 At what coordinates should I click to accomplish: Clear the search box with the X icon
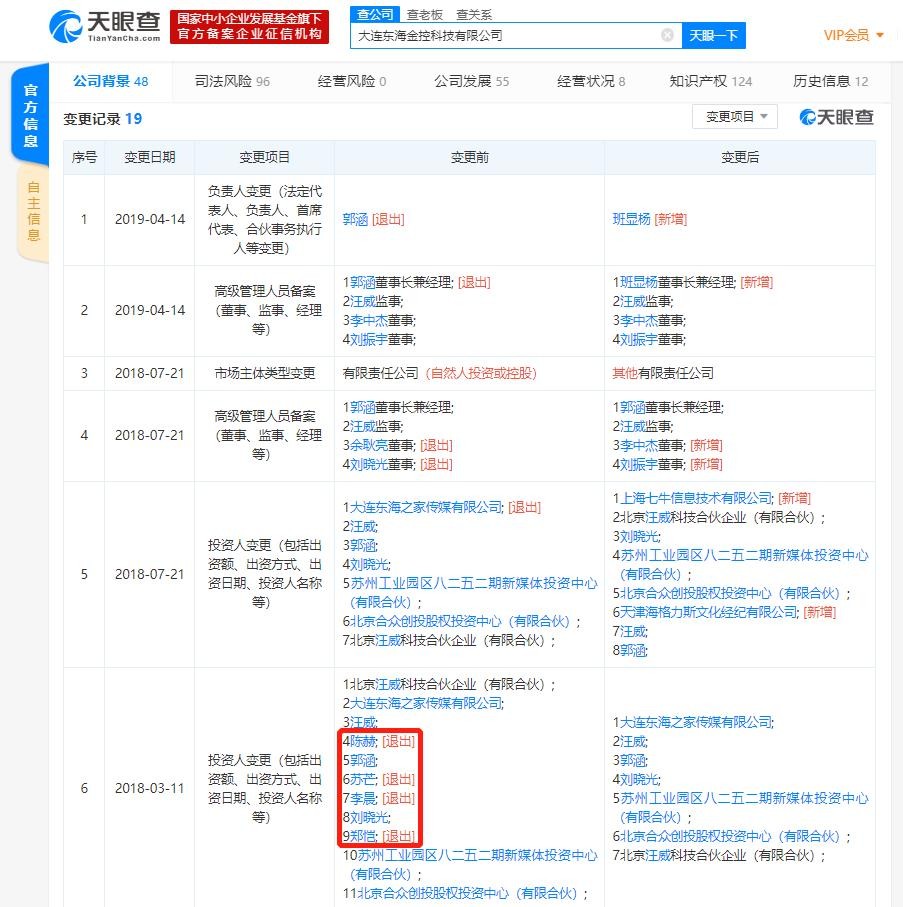pos(667,35)
